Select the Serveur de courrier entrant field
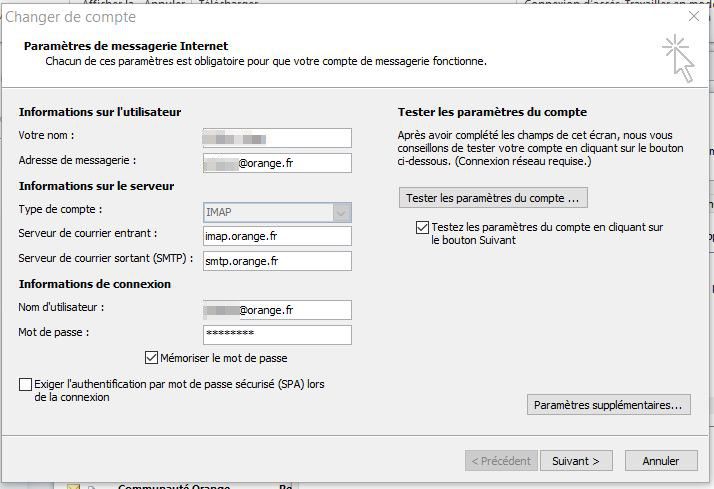 [277, 236]
